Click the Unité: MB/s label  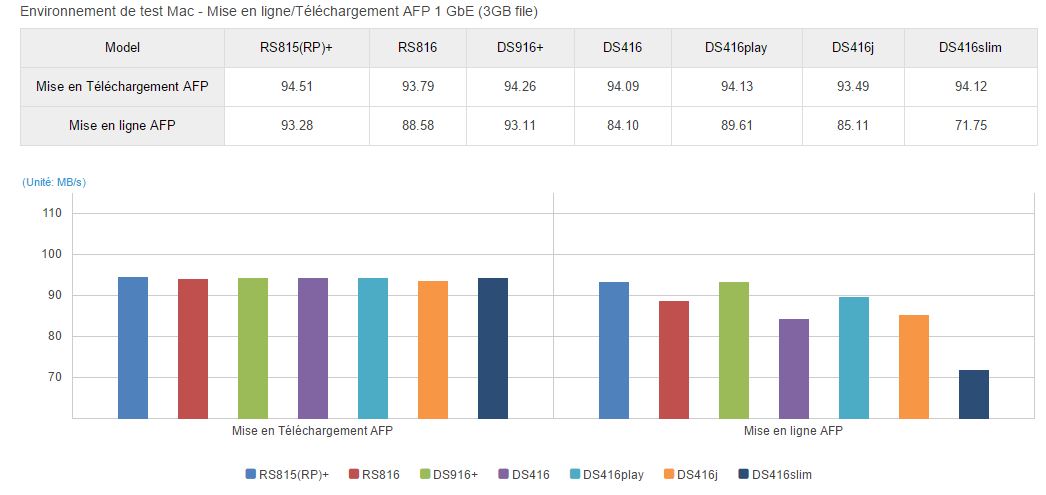click(x=54, y=182)
